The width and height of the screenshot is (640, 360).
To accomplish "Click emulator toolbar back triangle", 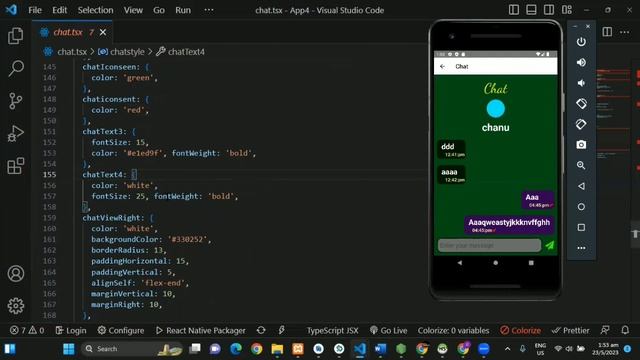I will pyautogui.click(x=581, y=186).
